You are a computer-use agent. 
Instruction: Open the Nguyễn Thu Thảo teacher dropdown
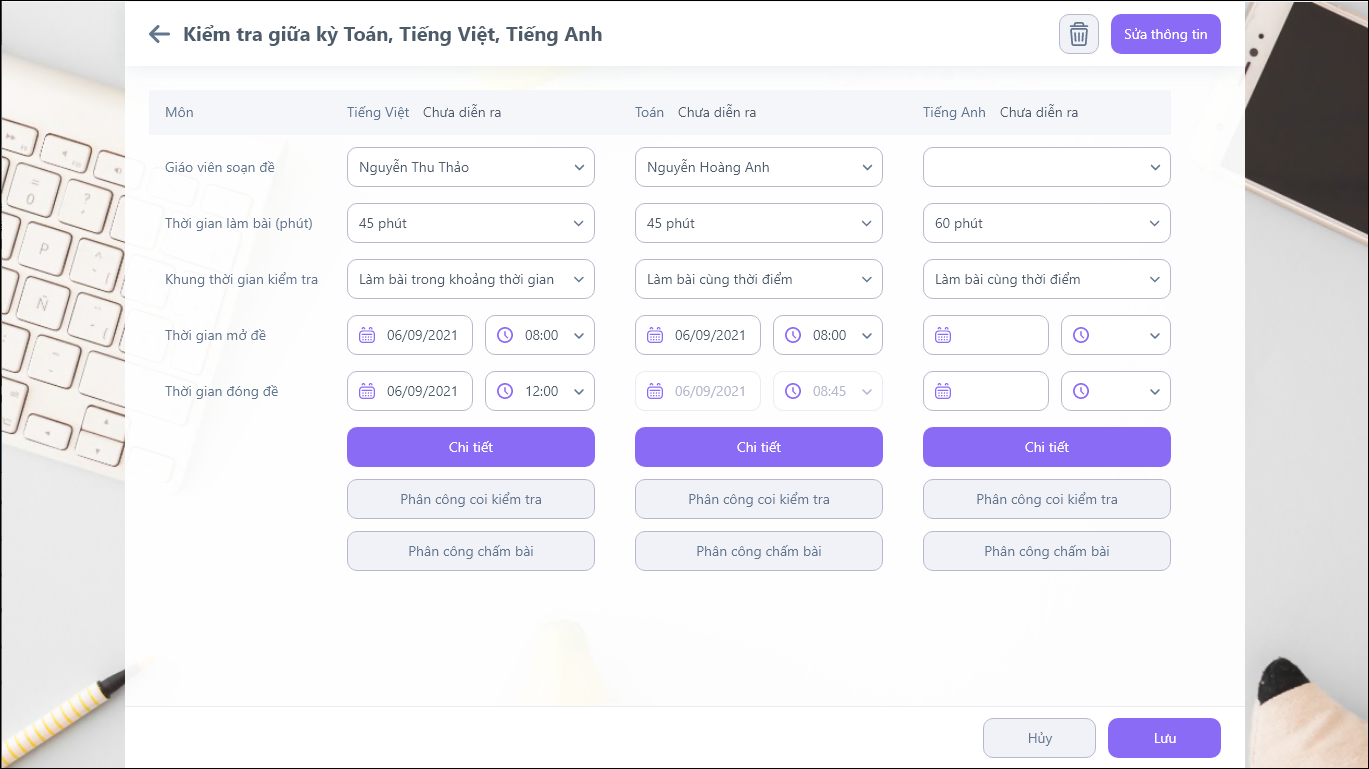pos(470,167)
